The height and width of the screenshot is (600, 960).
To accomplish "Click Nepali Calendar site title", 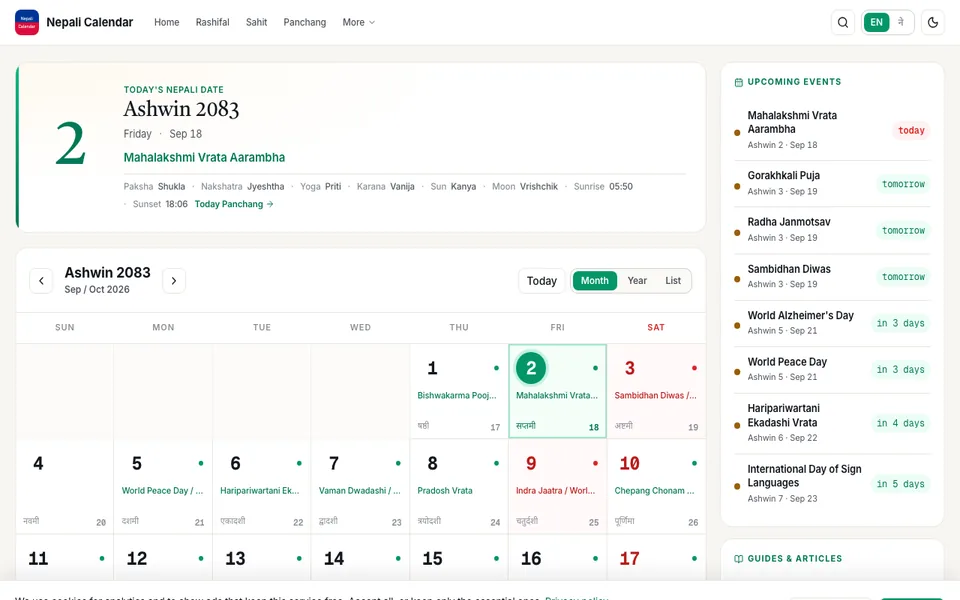I will 89,23.
